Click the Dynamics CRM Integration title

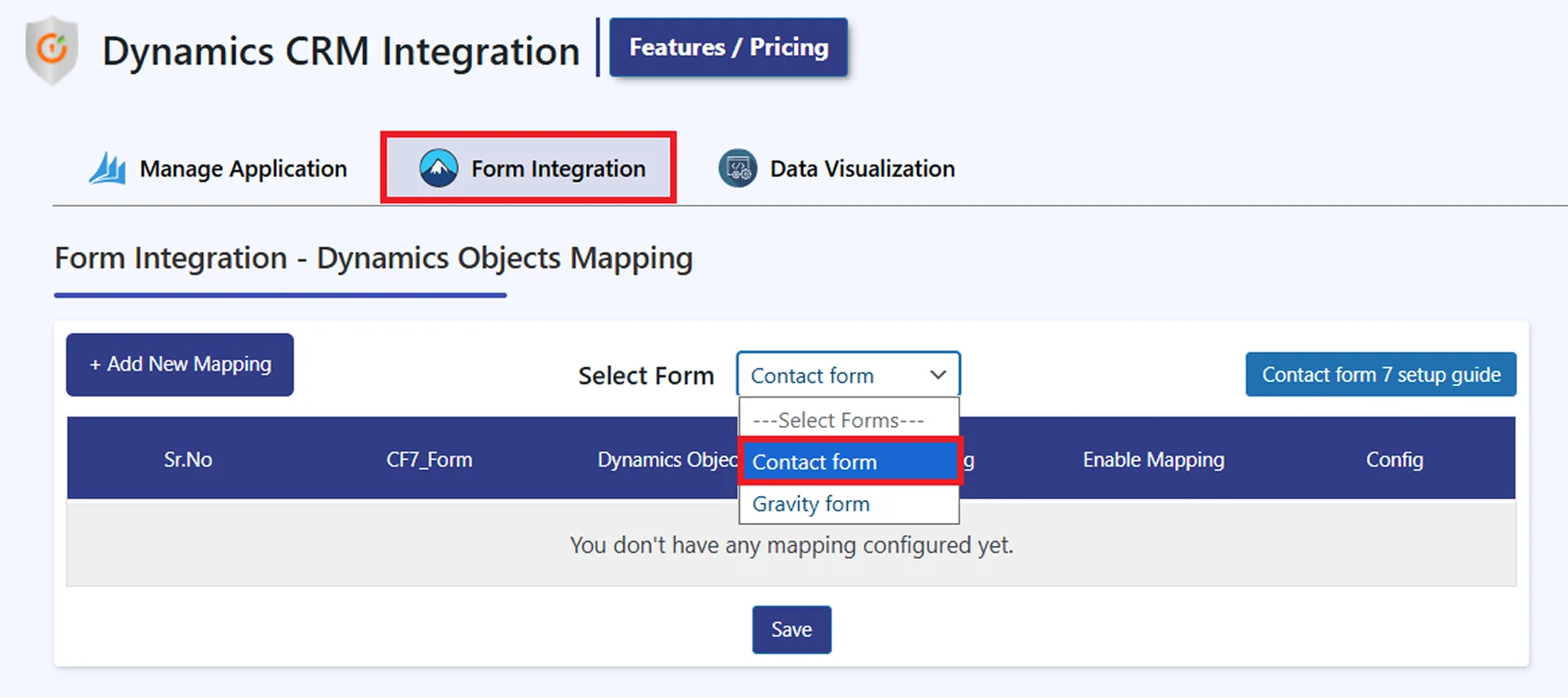[341, 51]
